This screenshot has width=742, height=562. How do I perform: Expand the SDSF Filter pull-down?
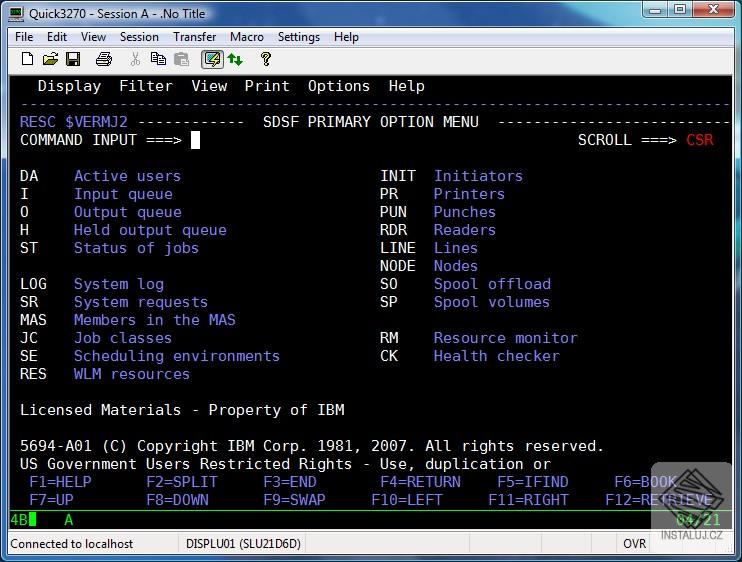(145, 86)
